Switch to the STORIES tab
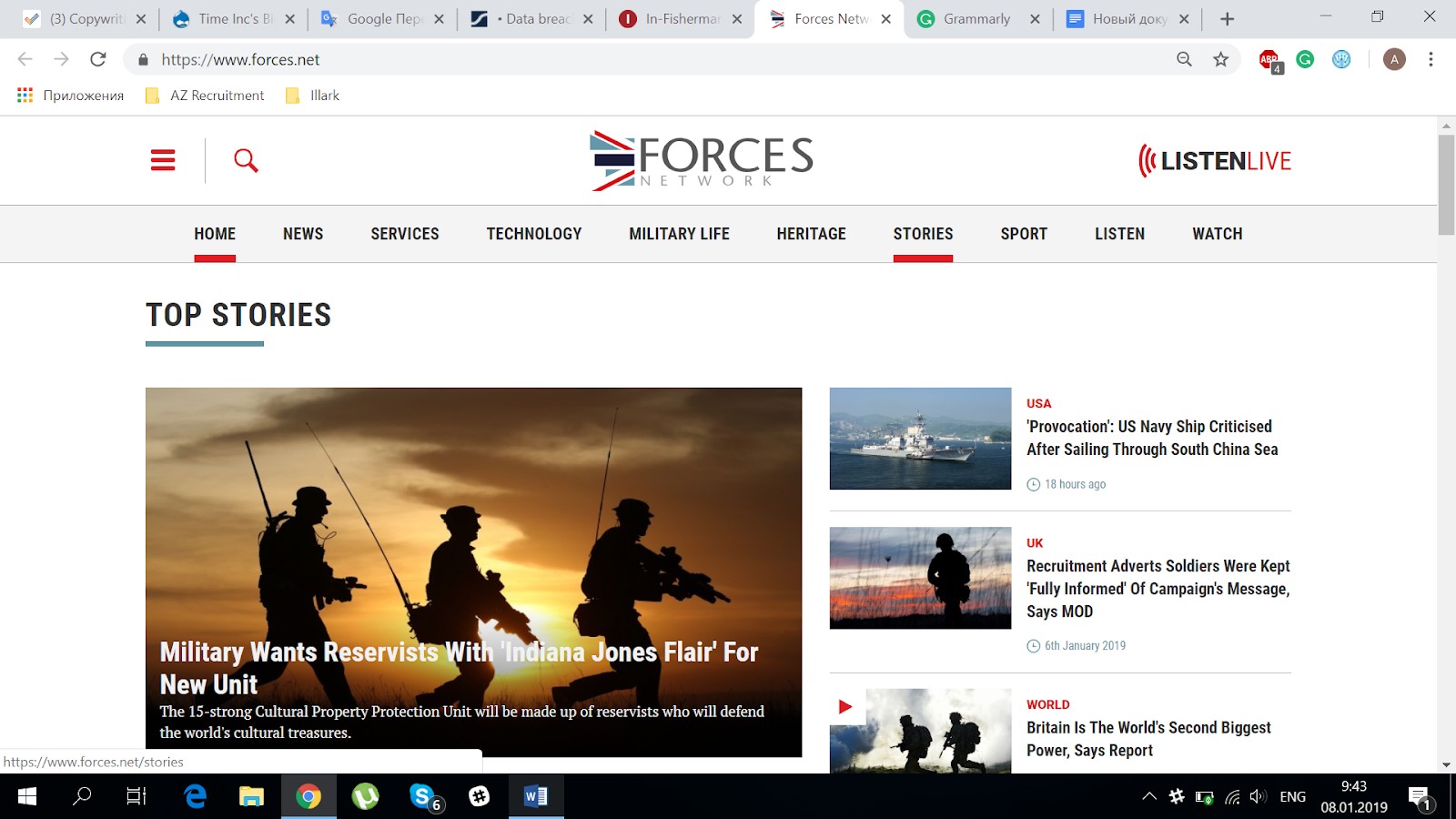Image resolution: width=1456 pixels, height=819 pixels. point(923,234)
